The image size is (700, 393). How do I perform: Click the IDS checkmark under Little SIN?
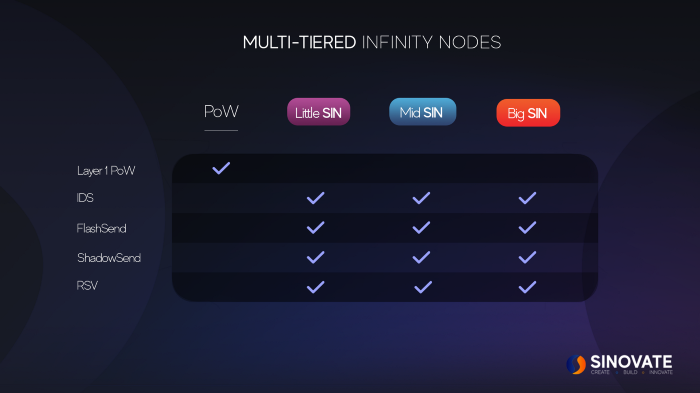tap(316, 198)
